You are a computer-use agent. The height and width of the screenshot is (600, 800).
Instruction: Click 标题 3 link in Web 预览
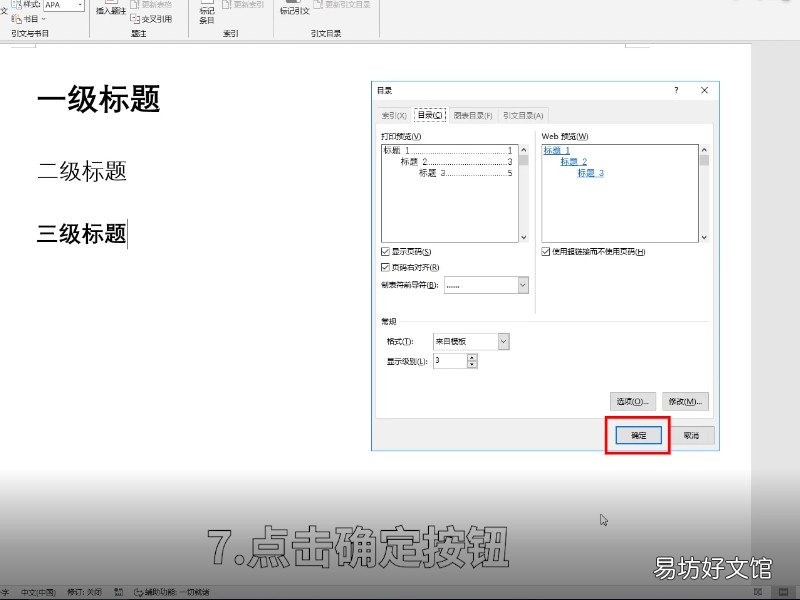pyautogui.click(x=590, y=173)
